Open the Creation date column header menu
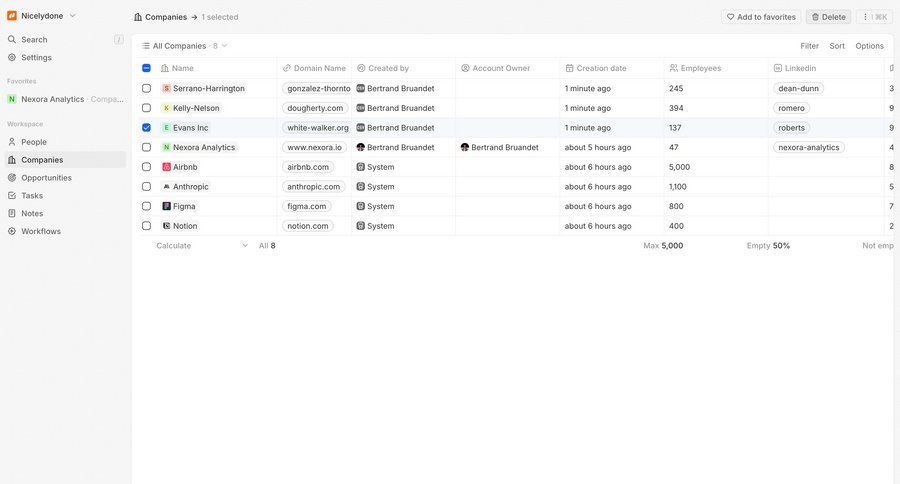 tap(612, 68)
